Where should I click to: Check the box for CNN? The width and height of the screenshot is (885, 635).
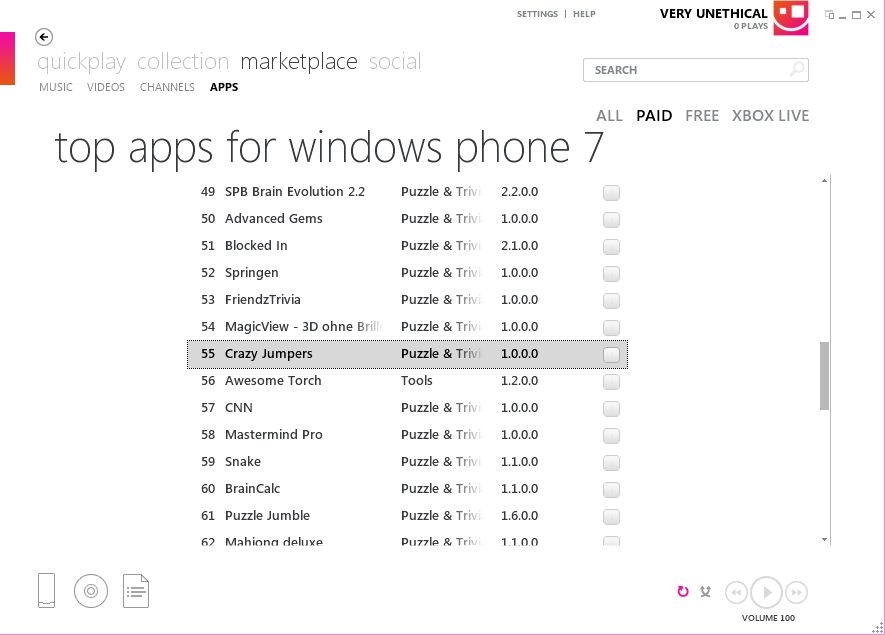tap(611, 409)
